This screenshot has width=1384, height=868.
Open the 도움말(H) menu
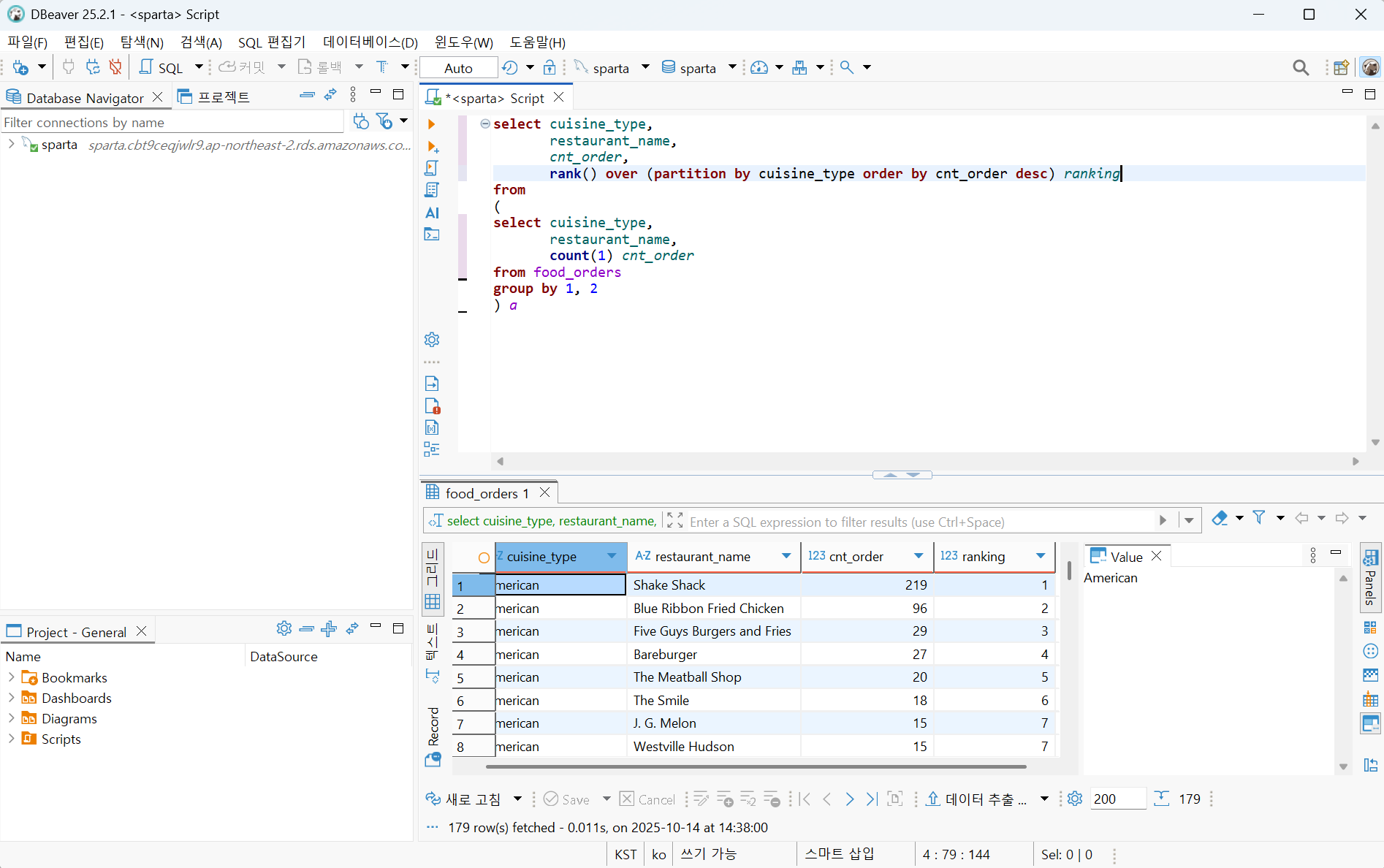[x=538, y=42]
